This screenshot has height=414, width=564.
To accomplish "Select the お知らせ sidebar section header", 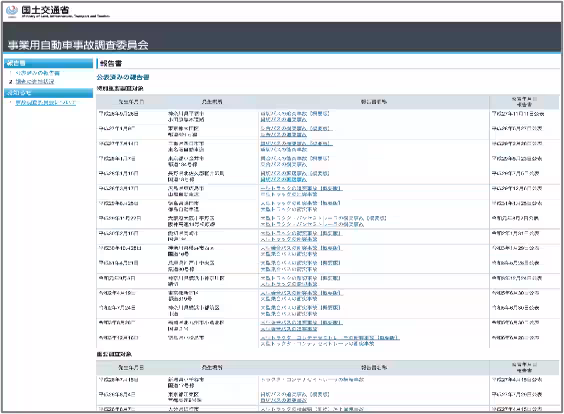I will pos(48,93).
